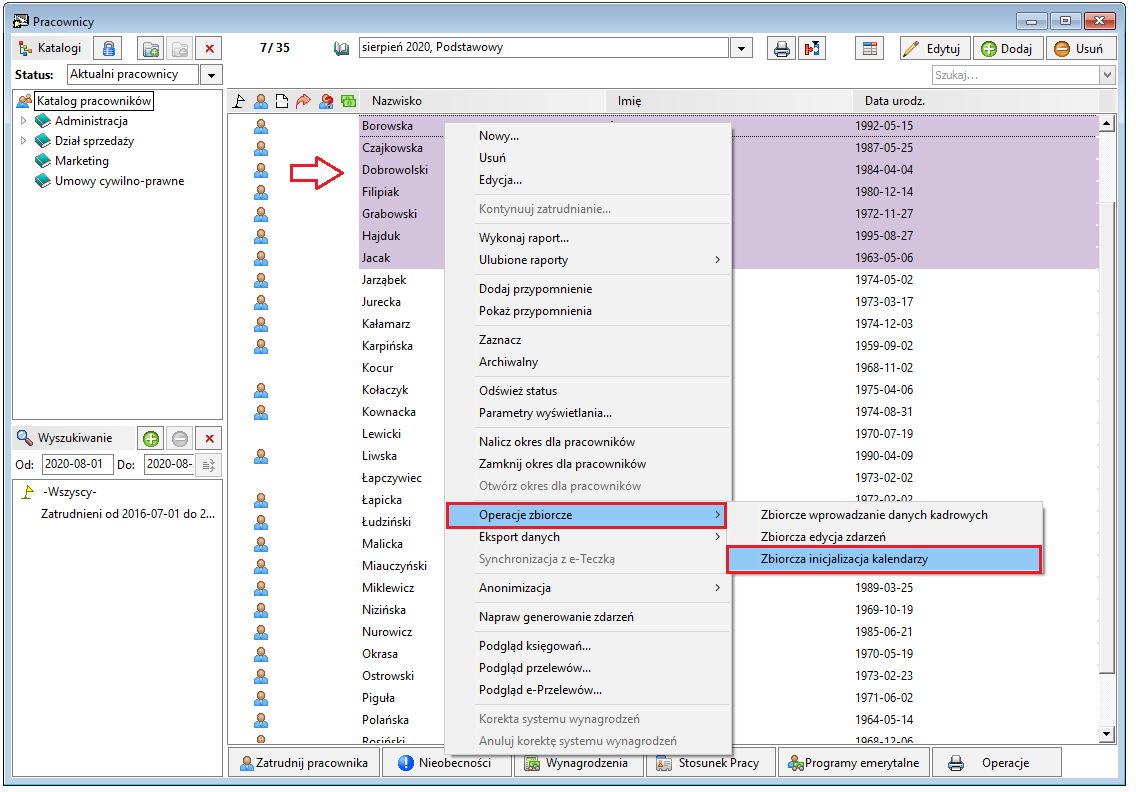This screenshot has width=1136, height=792.
Task: Click the person column header icon
Action: click(x=261, y=101)
